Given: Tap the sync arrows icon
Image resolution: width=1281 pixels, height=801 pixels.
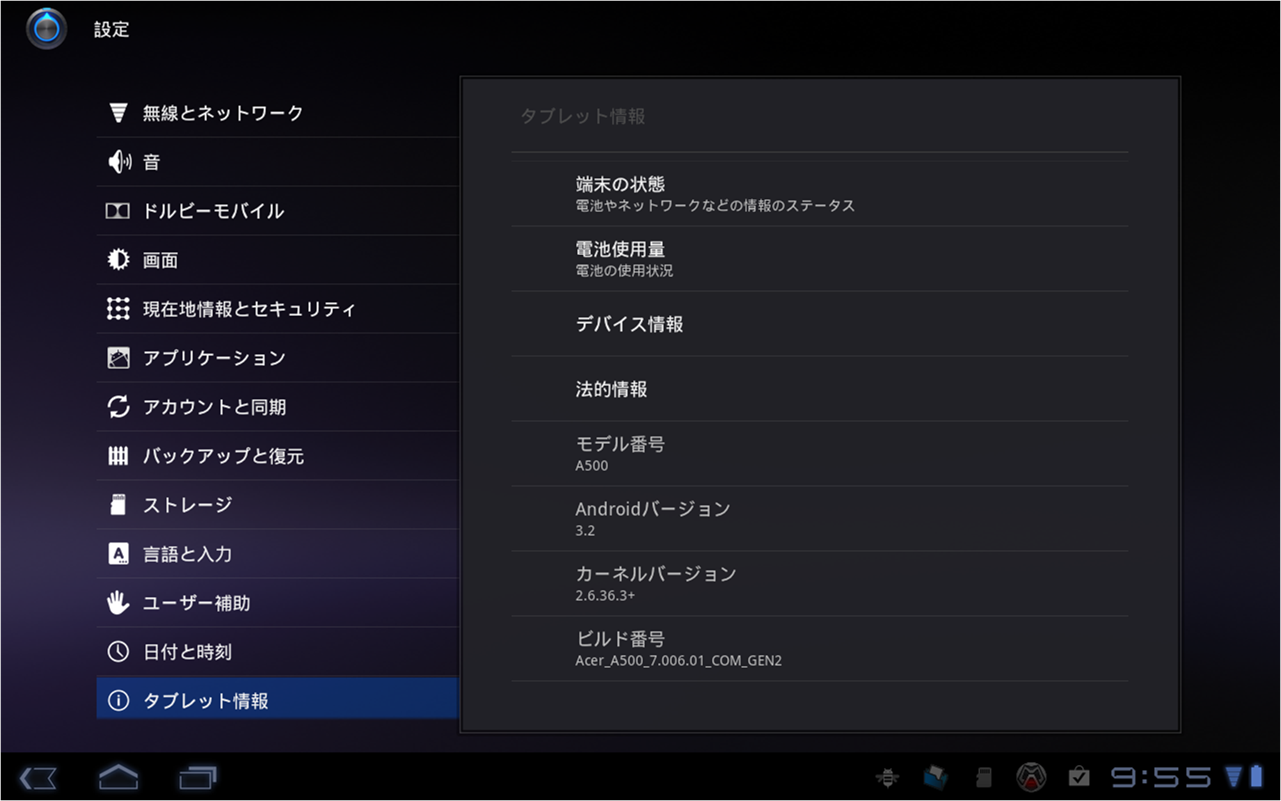Looking at the screenshot, I should point(118,407).
